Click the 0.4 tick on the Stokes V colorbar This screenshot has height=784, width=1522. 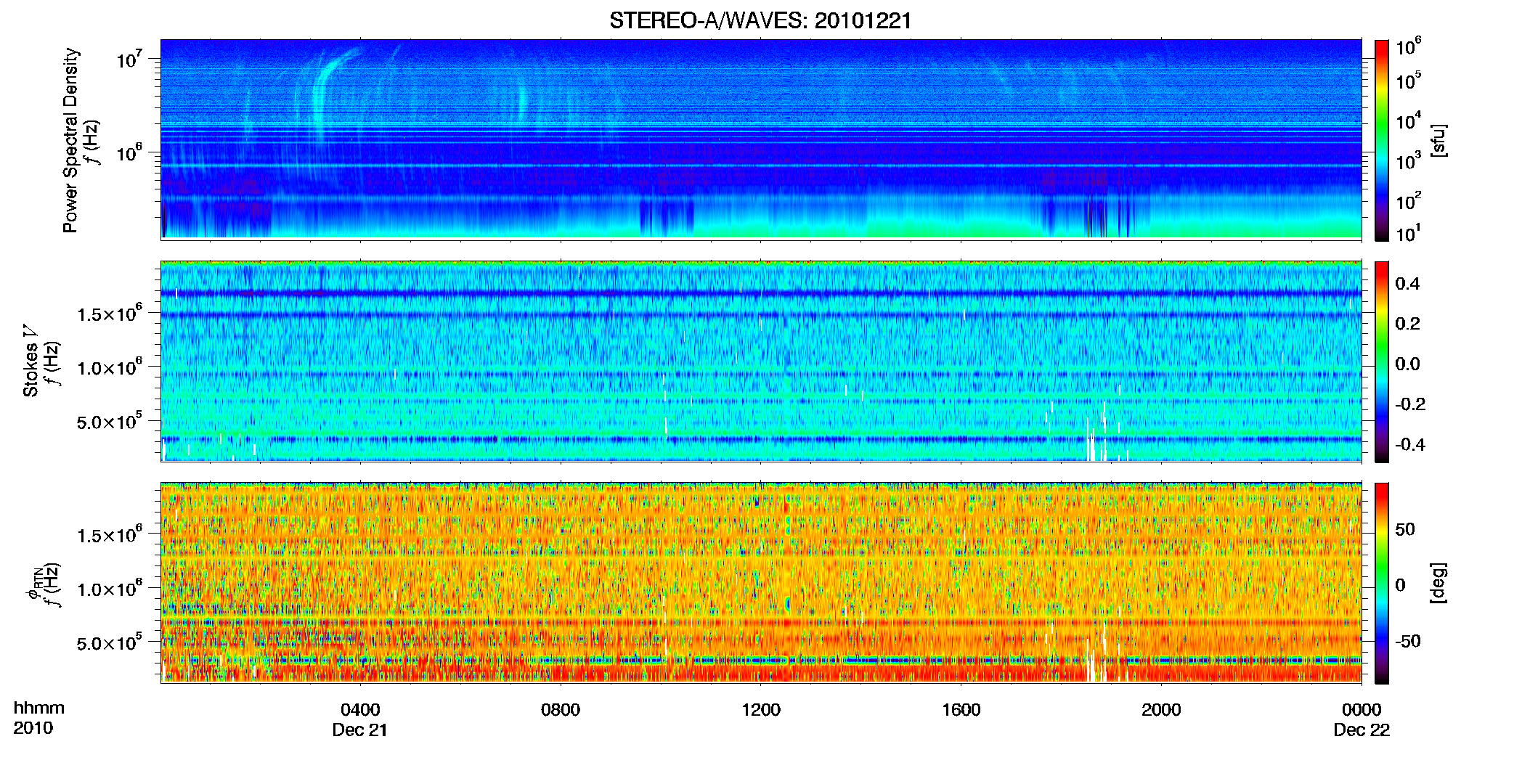[1407, 284]
